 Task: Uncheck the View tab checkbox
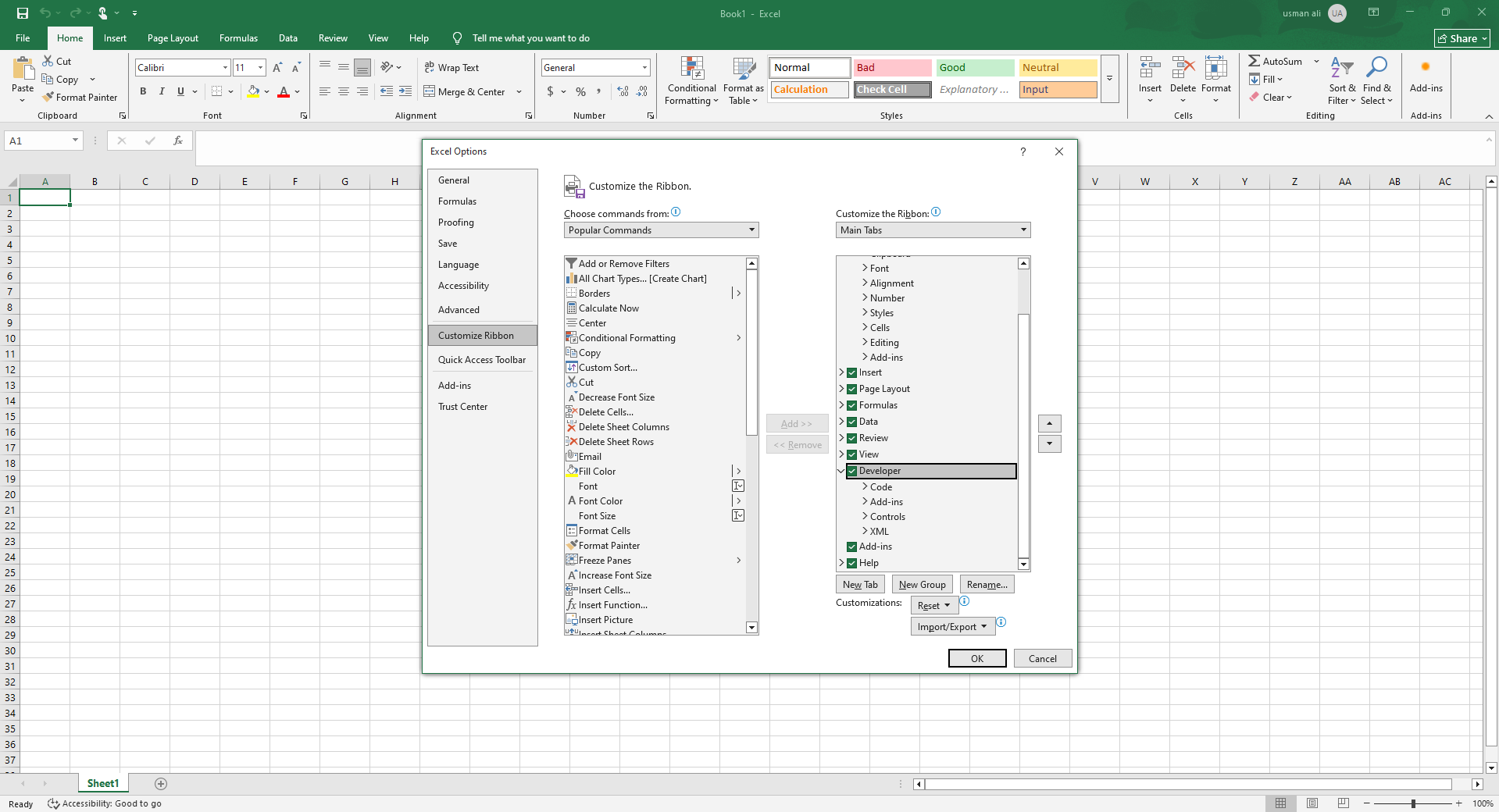tap(851, 455)
